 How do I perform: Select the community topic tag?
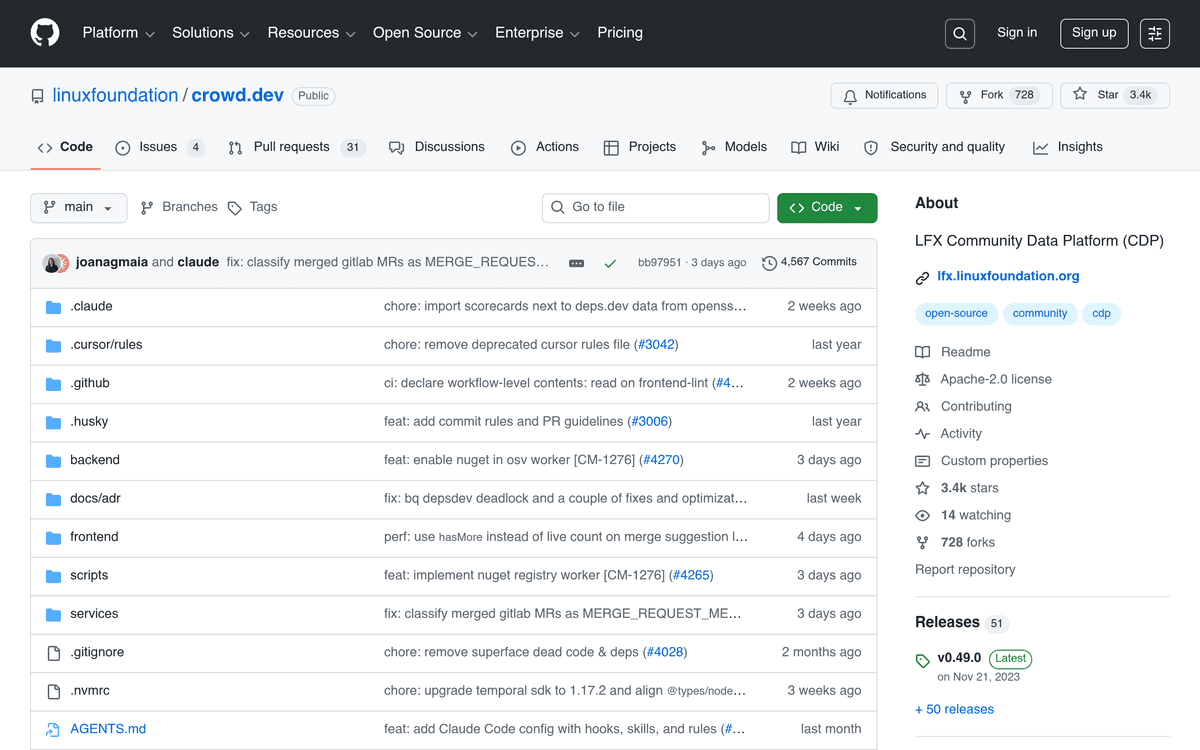(1040, 314)
